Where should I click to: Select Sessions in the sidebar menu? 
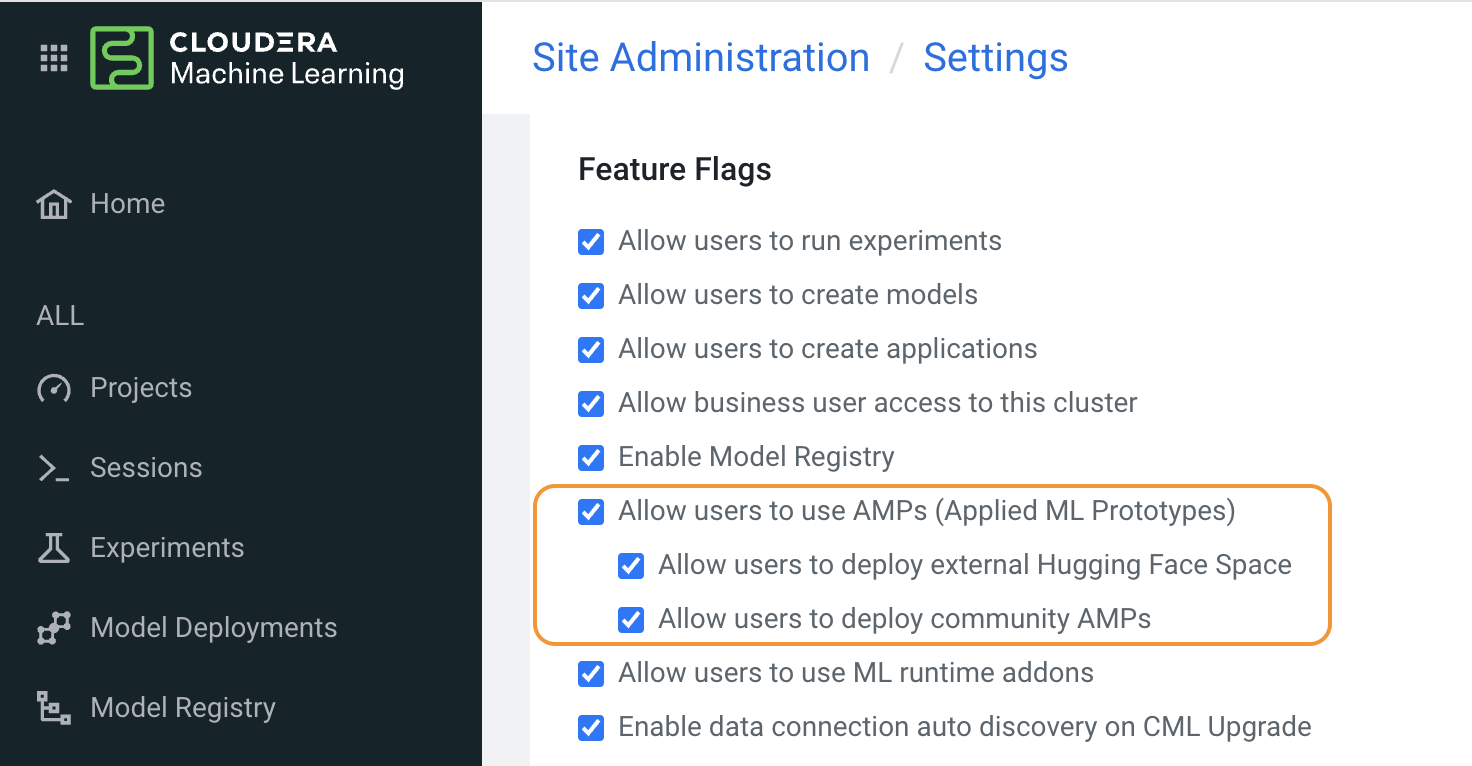147,467
